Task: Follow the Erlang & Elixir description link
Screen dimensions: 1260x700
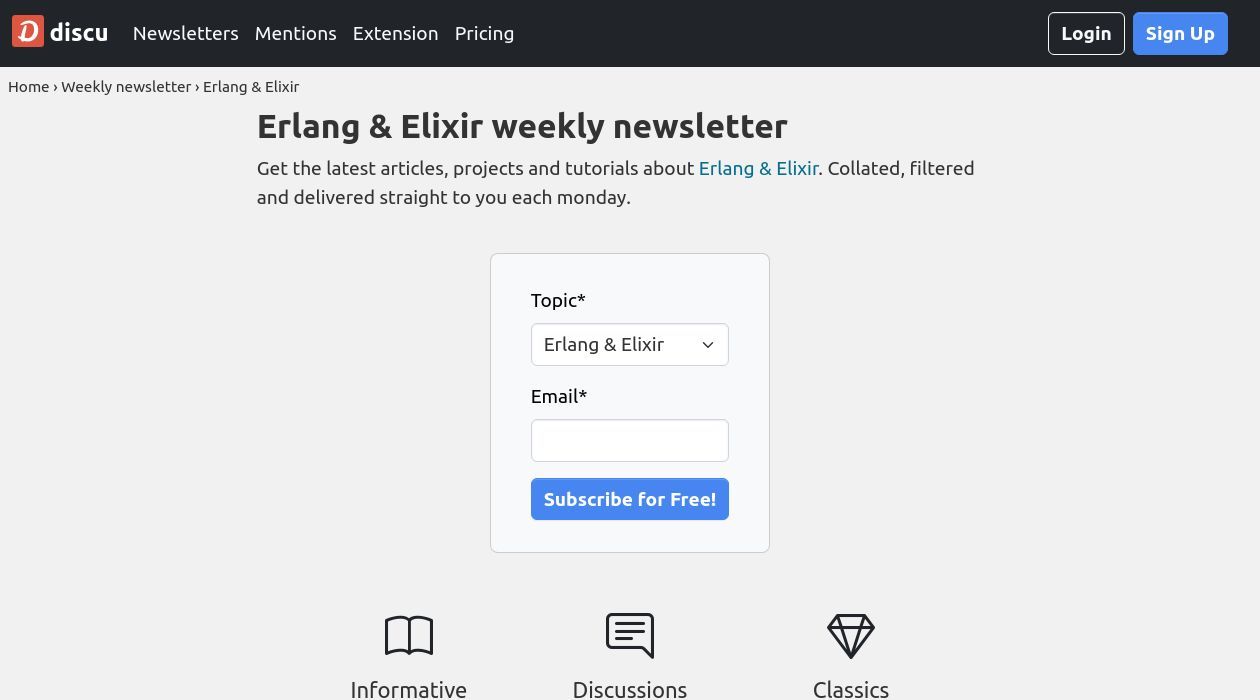Action: [x=758, y=168]
